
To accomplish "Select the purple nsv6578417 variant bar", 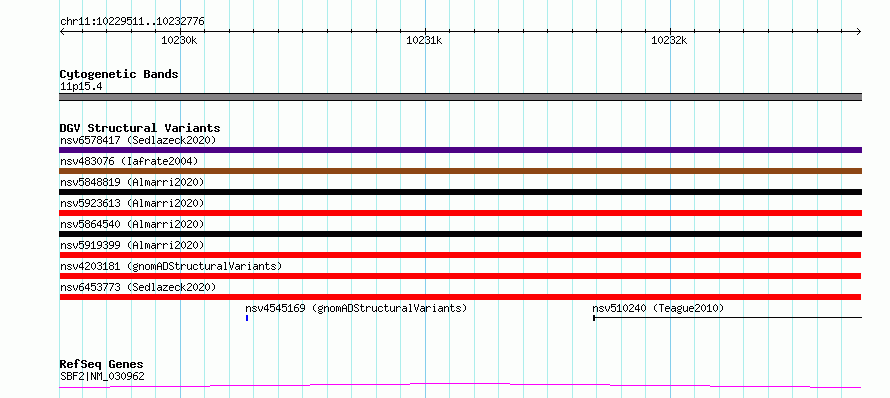I will (x=460, y=150).
